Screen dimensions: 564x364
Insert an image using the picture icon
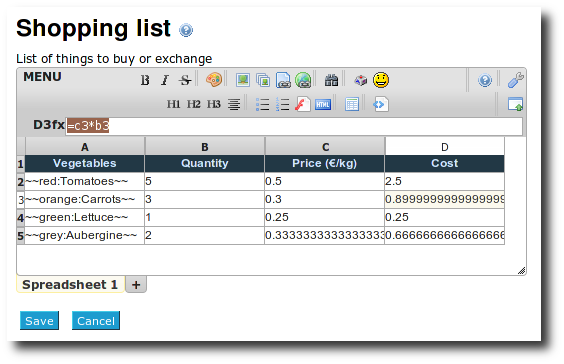[243, 80]
